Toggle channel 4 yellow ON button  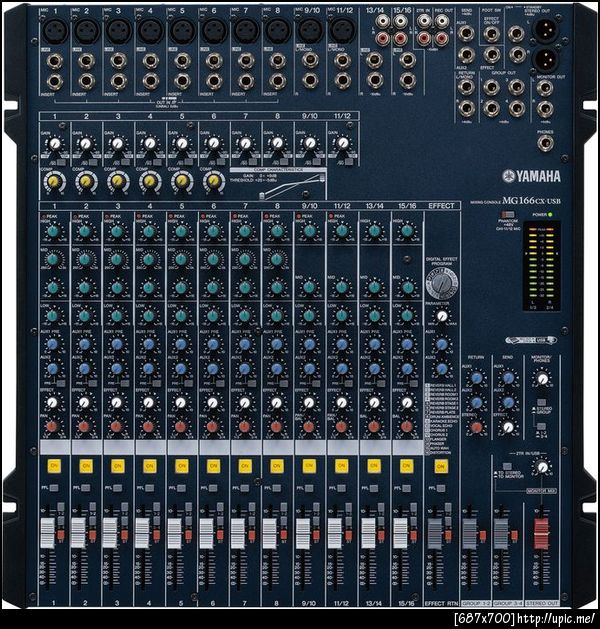150,466
